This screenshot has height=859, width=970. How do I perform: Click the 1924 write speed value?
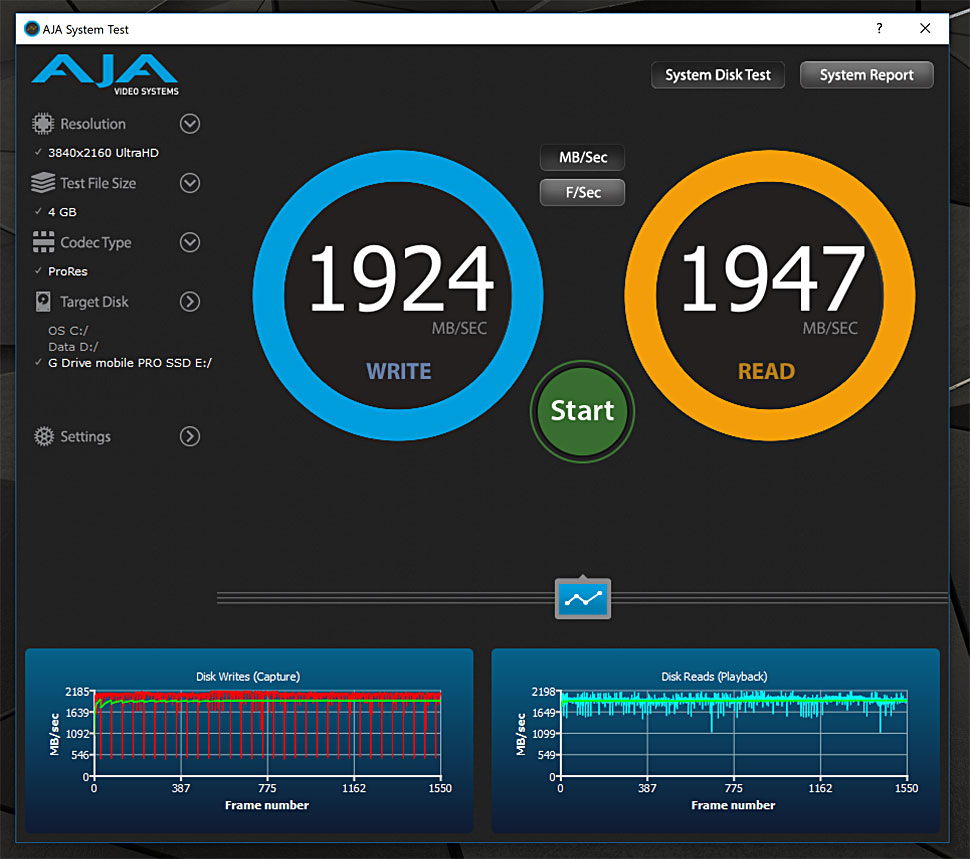click(x=401, y=278)
